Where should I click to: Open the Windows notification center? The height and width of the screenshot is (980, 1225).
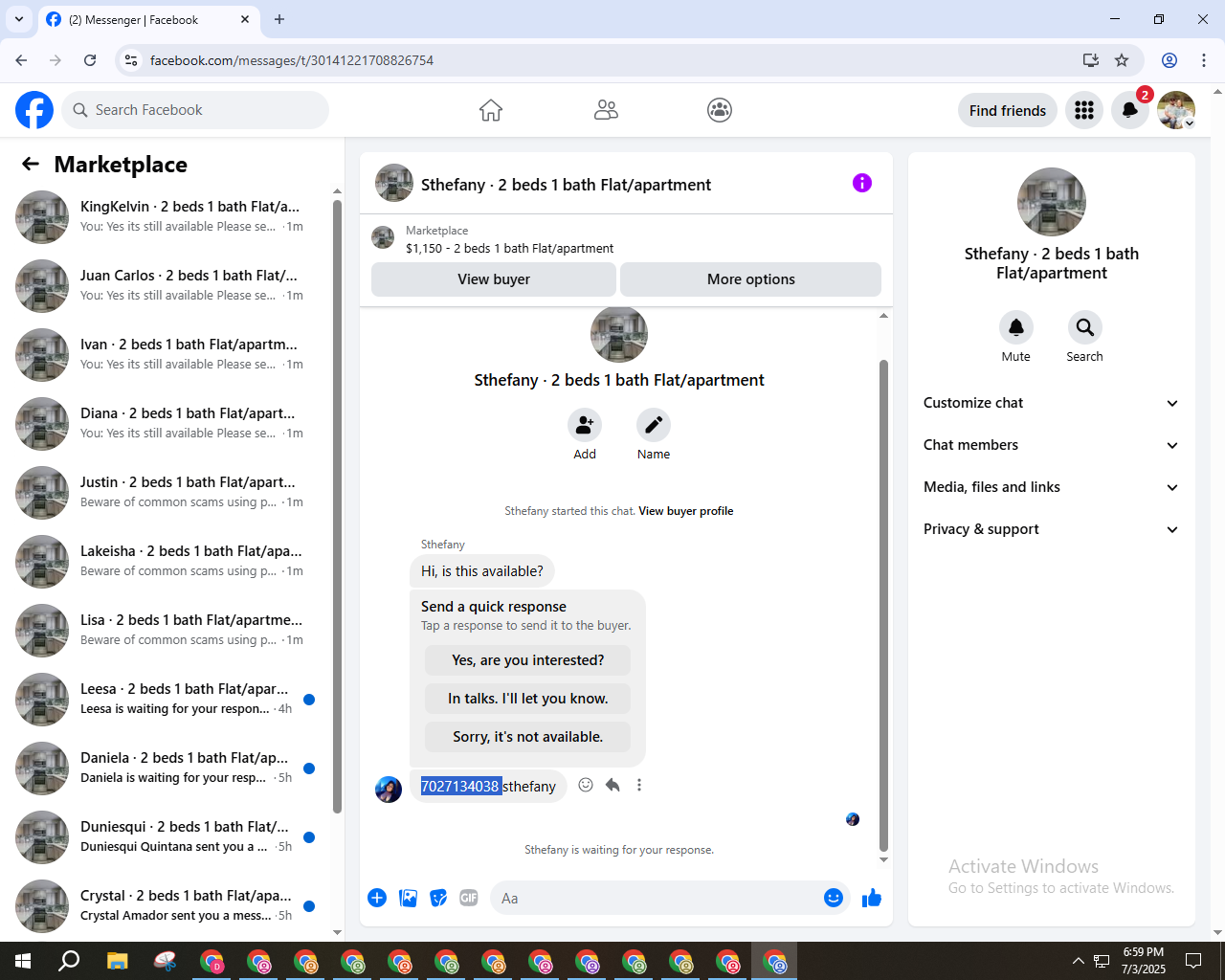coord(1193,961)
